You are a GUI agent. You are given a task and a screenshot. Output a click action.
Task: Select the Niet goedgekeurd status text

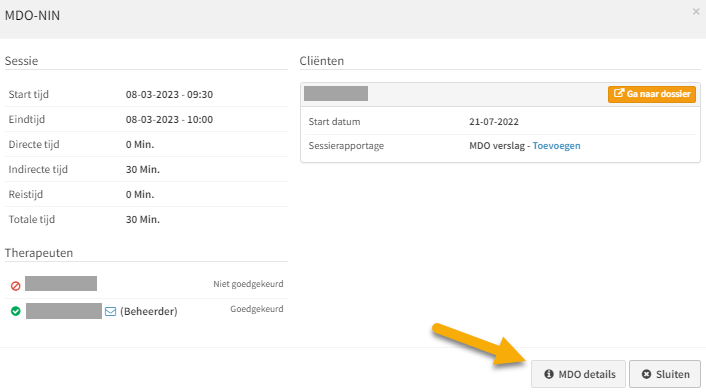pyautogui.click(x=248, y=284)
